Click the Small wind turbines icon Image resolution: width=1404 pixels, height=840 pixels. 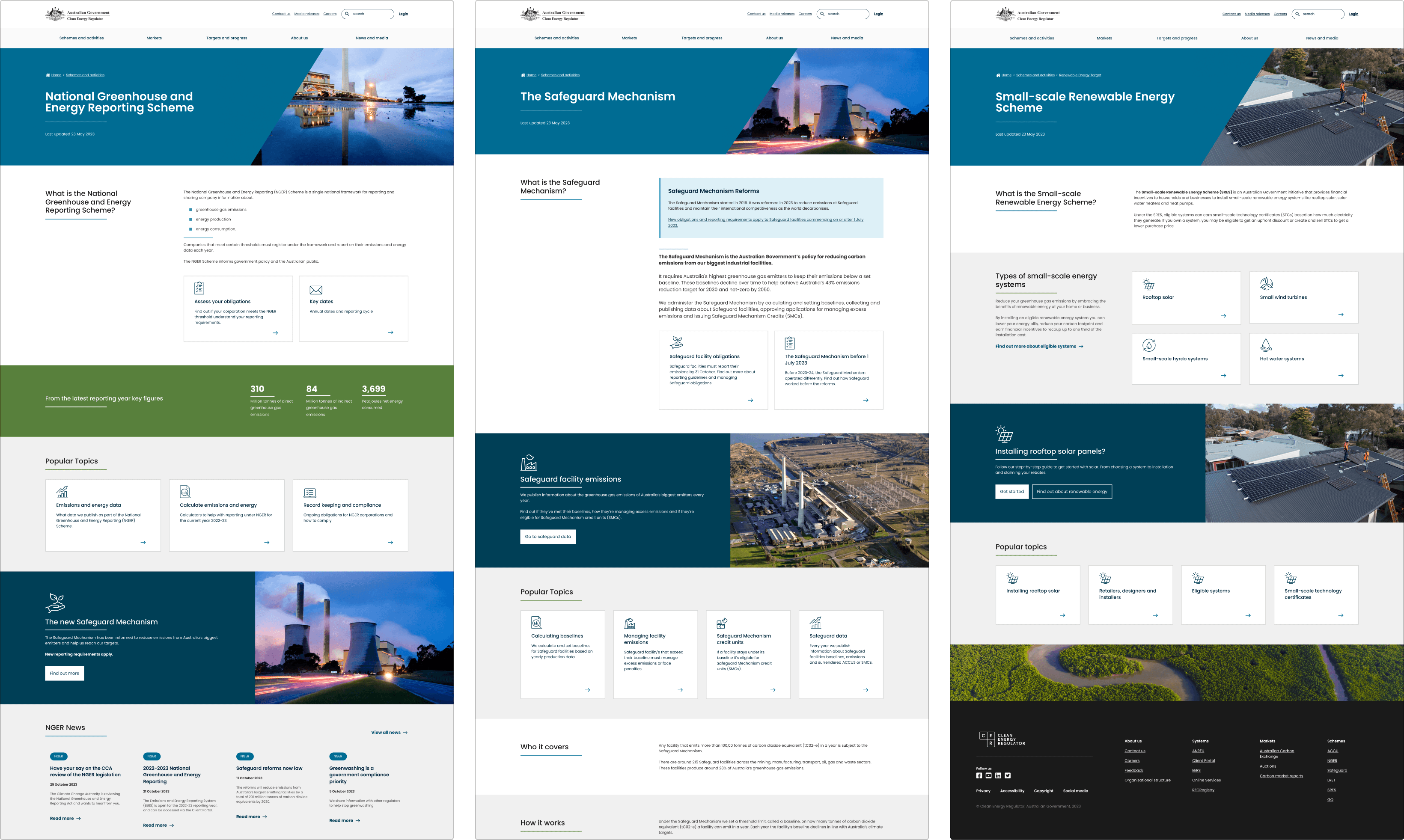(x=1267, y=284)
